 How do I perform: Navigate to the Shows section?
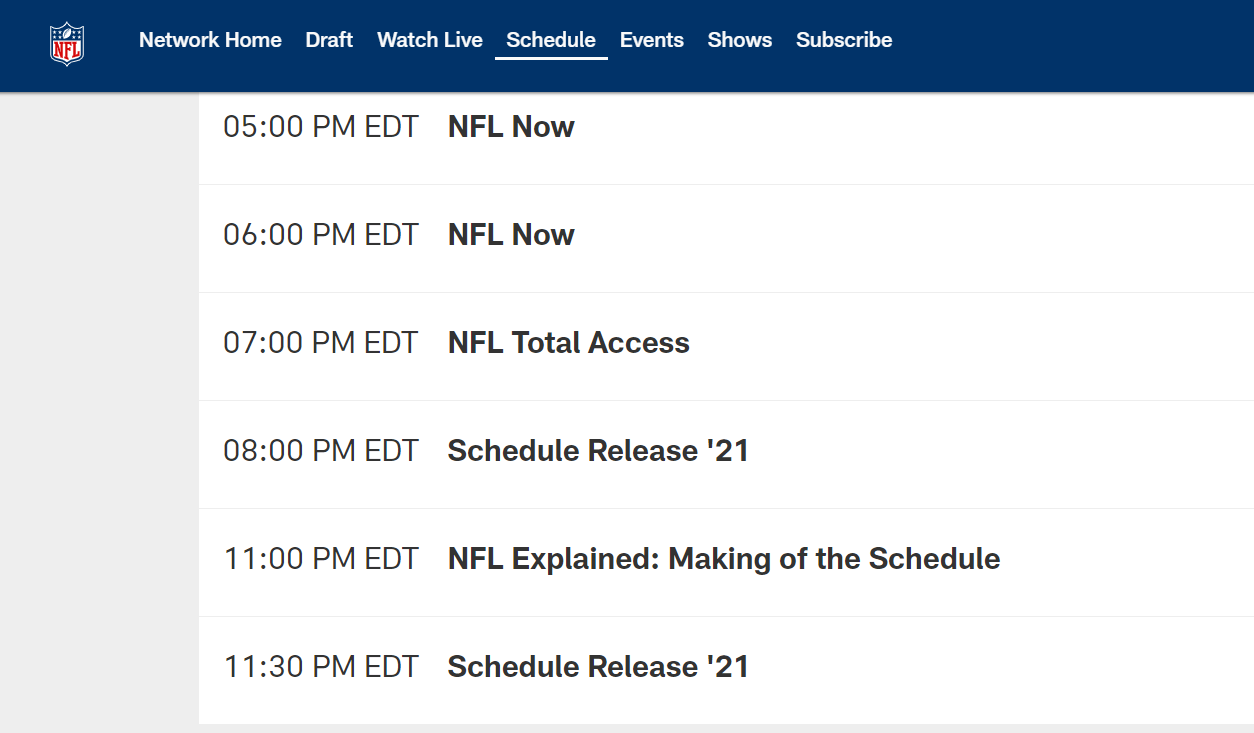740,40
